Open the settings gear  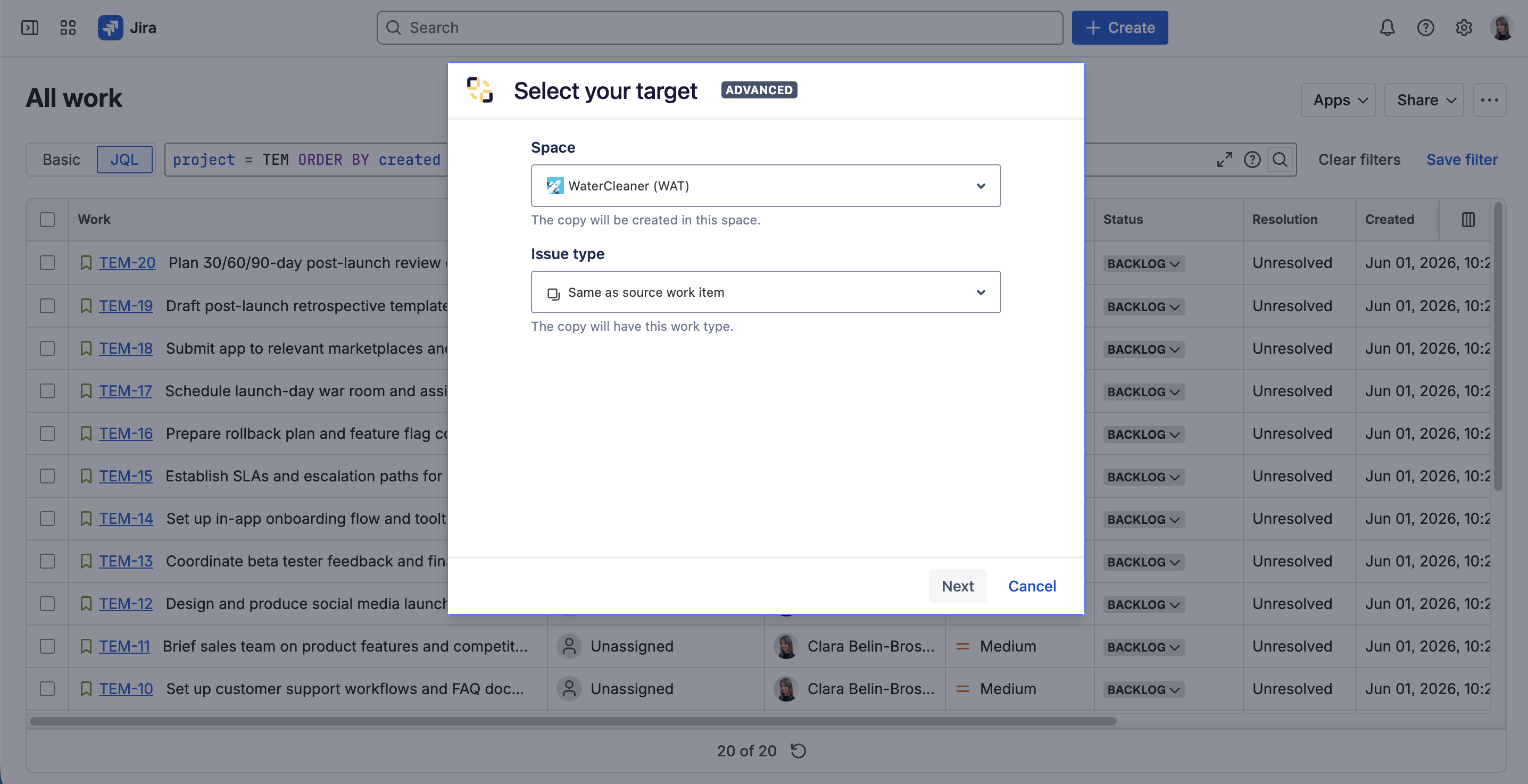[1463, 28]
